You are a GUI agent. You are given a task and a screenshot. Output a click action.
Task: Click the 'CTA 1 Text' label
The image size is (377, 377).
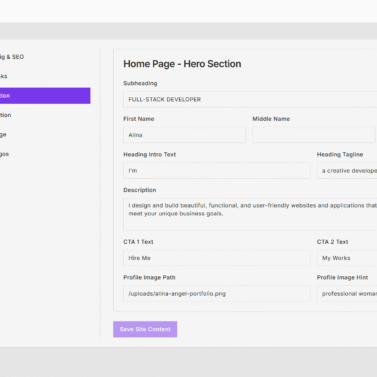138,242
